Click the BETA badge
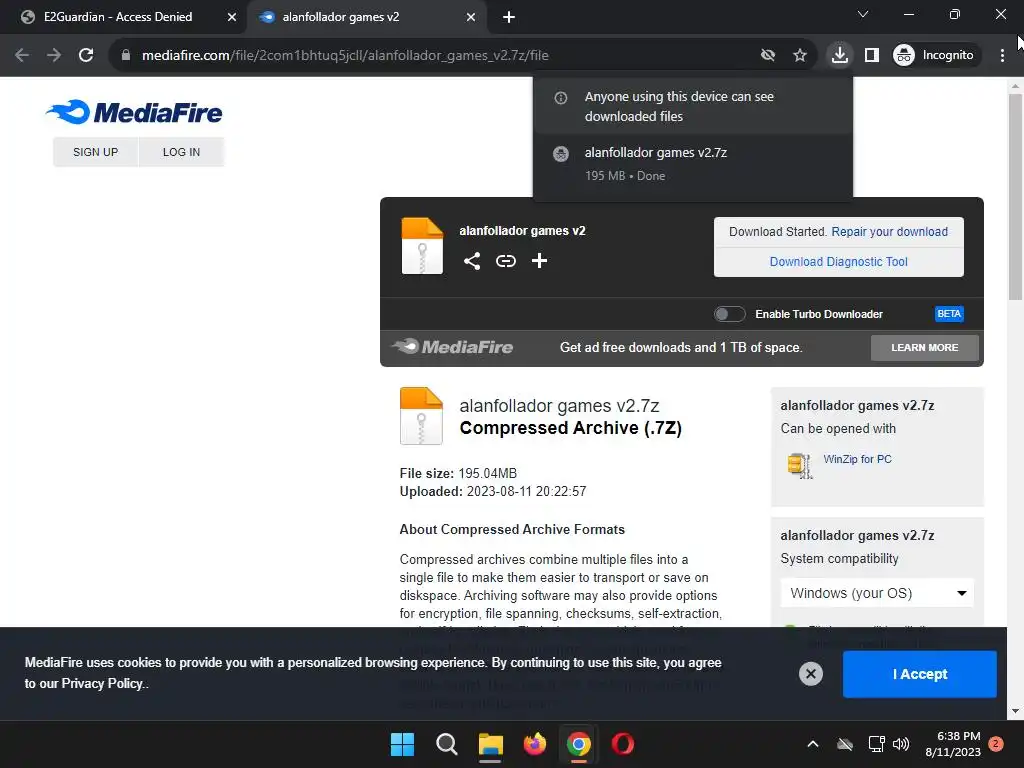The image size is (1024, 768). tap(949, 314)
